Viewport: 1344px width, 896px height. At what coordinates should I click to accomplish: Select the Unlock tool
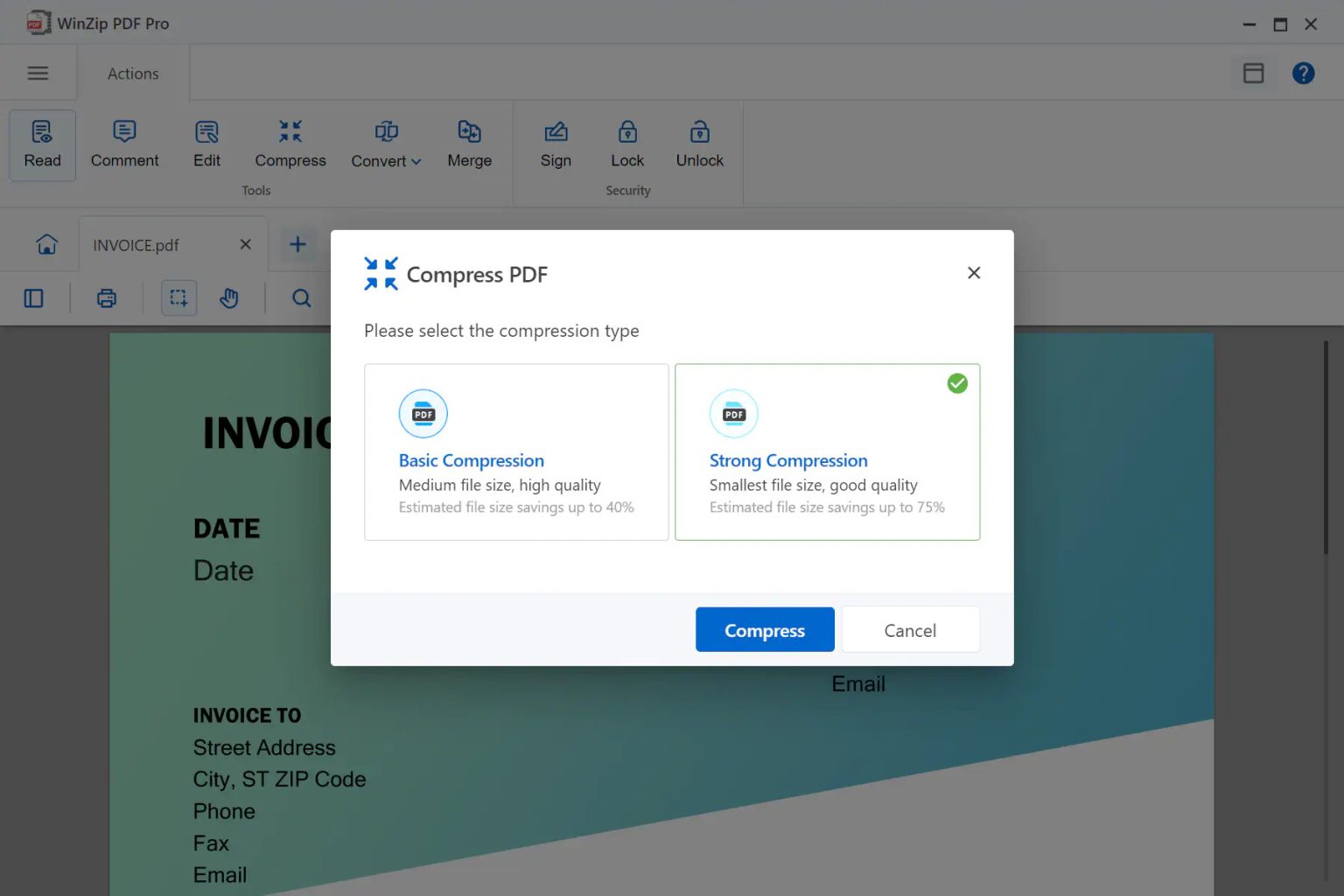[x=698, y=144]
